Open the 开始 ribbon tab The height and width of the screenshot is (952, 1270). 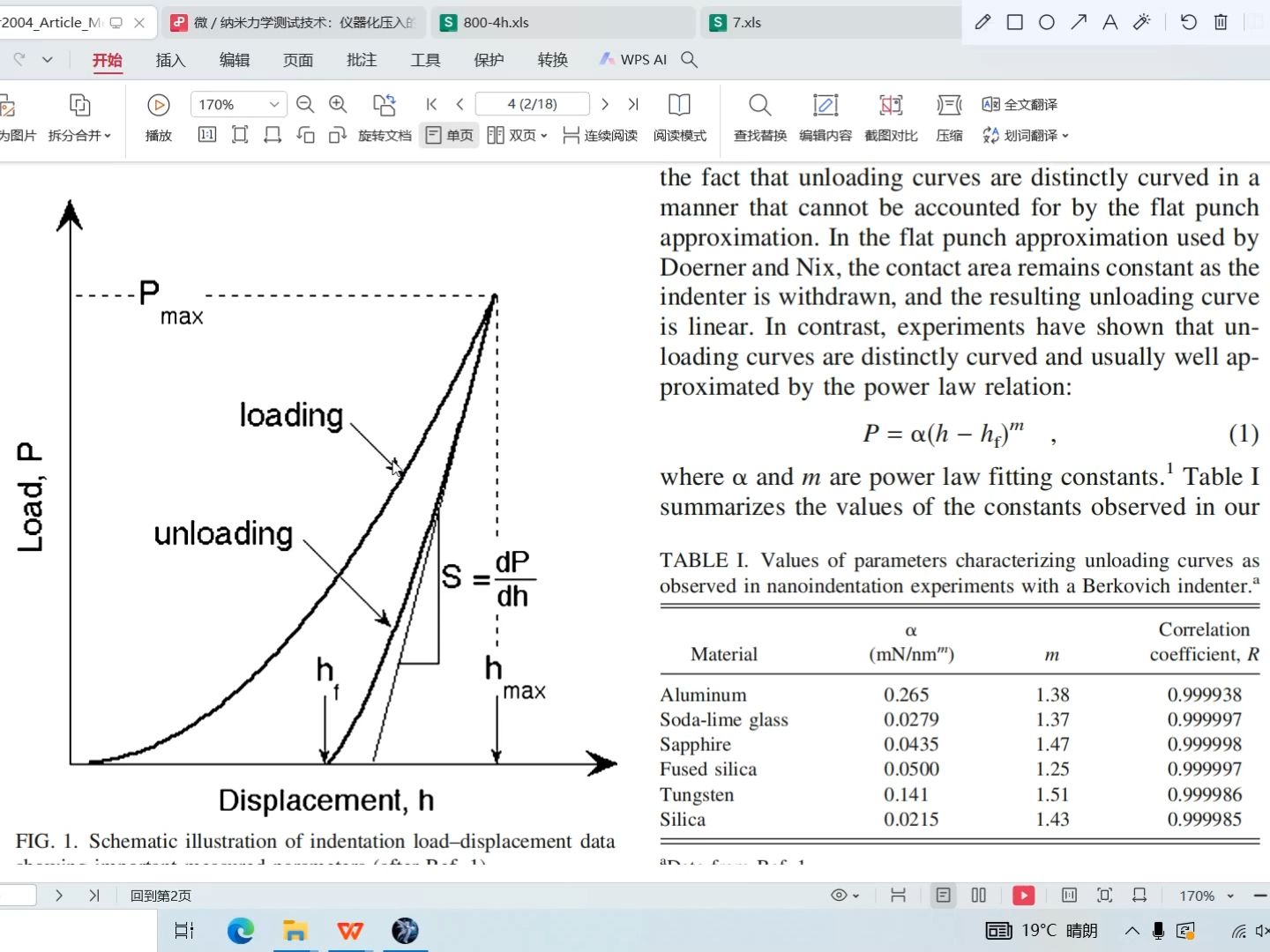(108, 60)
